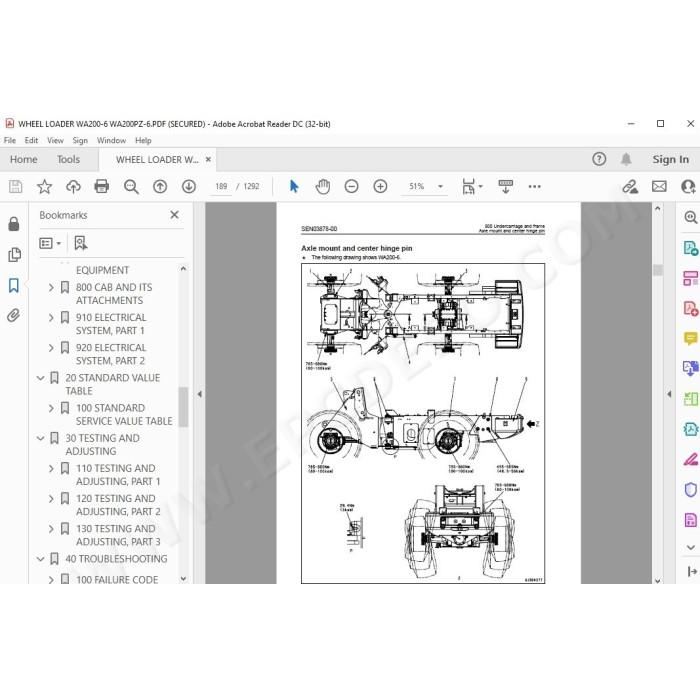
Task: Switch to the Home tab
Action: coord(24,159)
